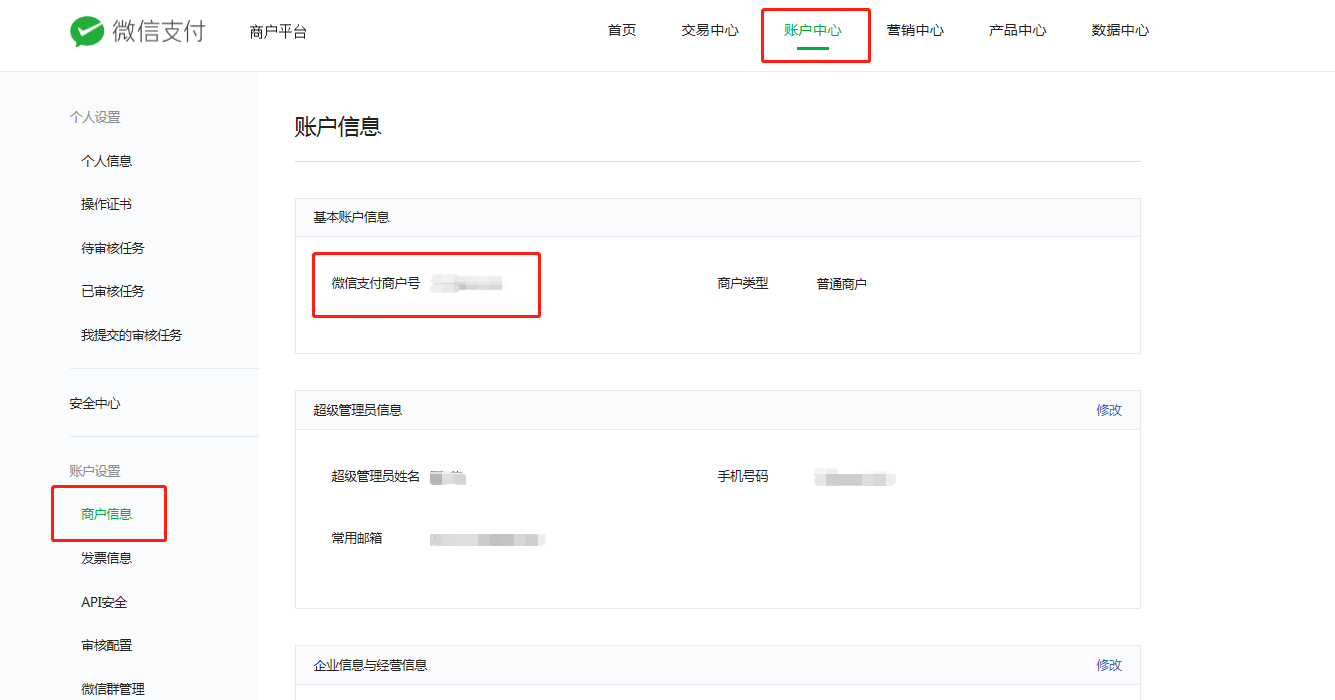Viewport: 1335px width, 700px height.
Task: Click the WeChat Pay logo icon
Action: coord(87,31)
